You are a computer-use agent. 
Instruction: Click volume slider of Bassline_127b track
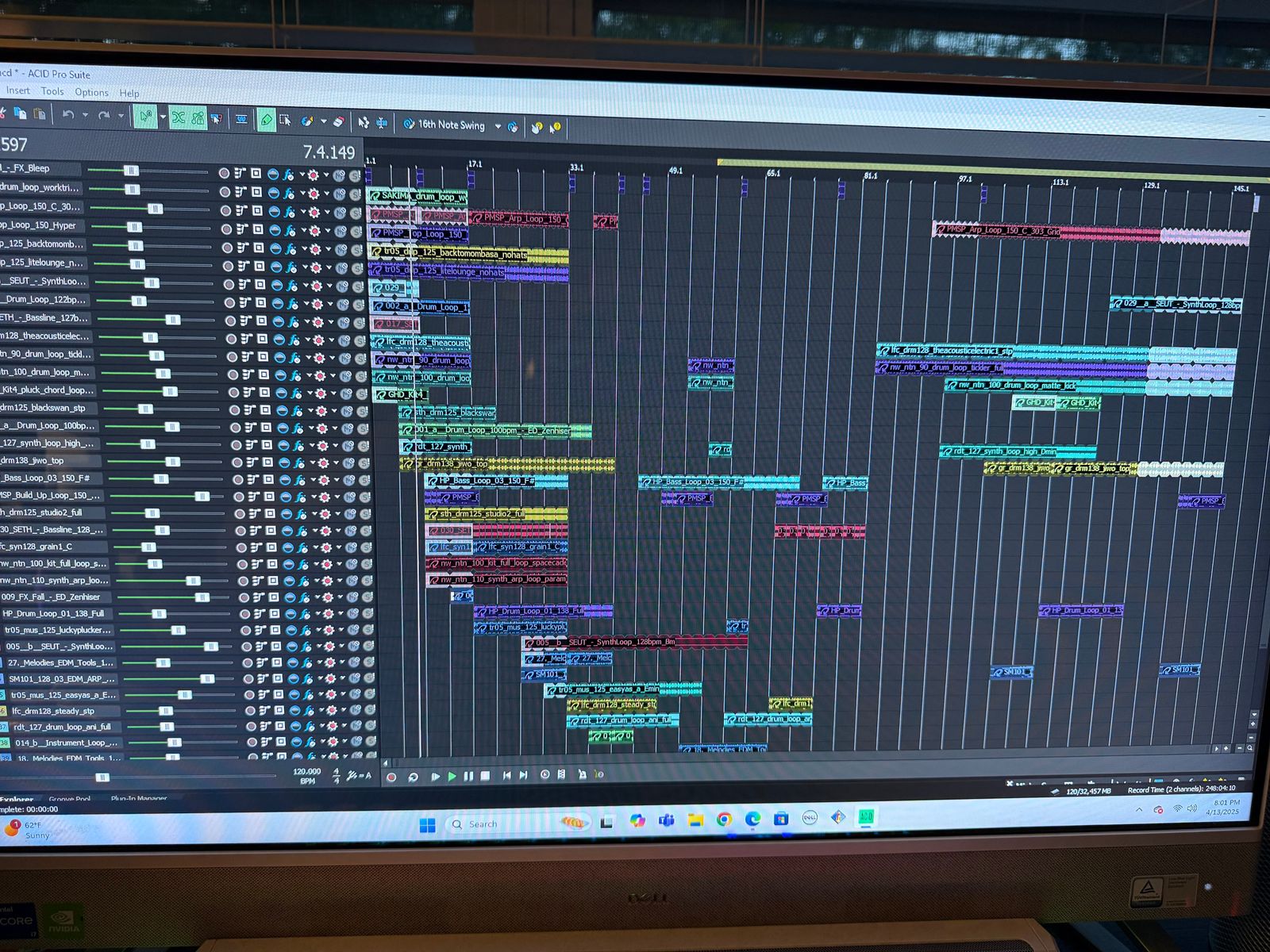pos(172,319)
